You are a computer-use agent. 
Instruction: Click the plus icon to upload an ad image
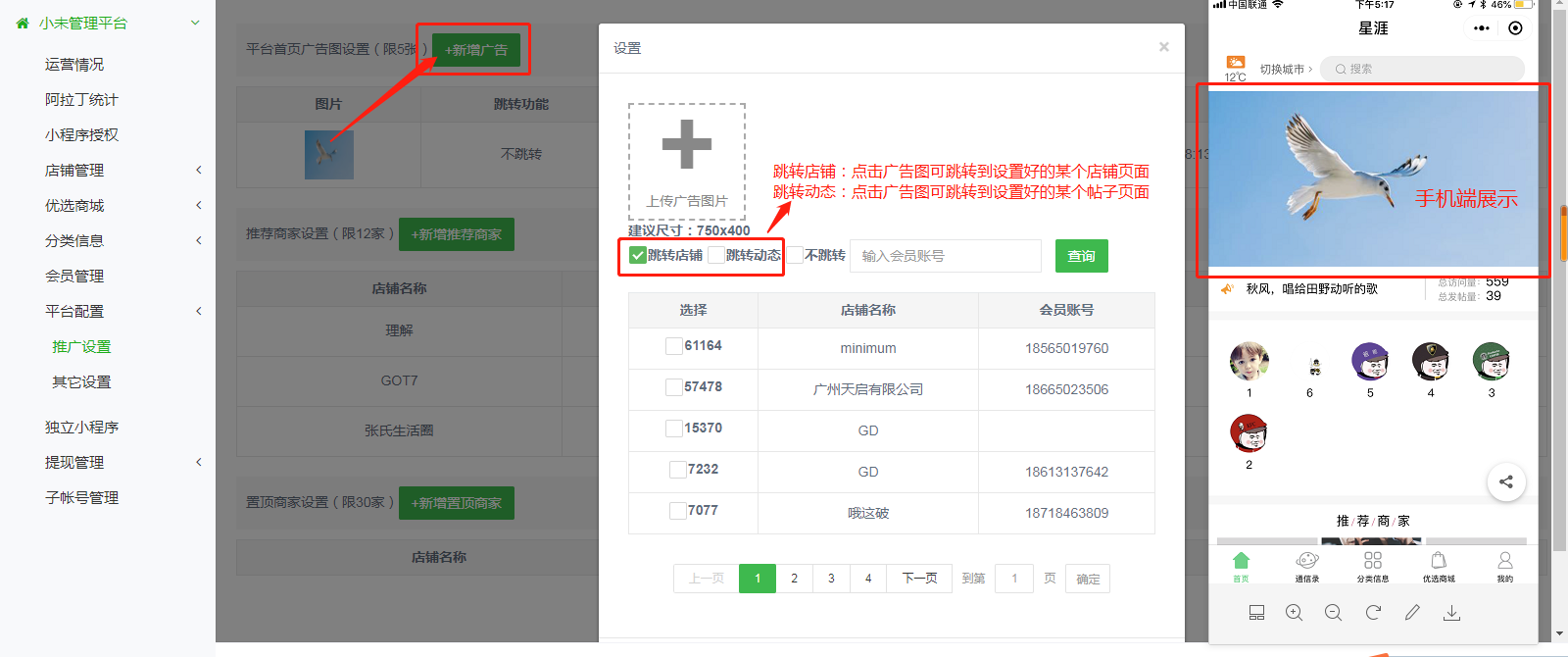click(686, 145)
